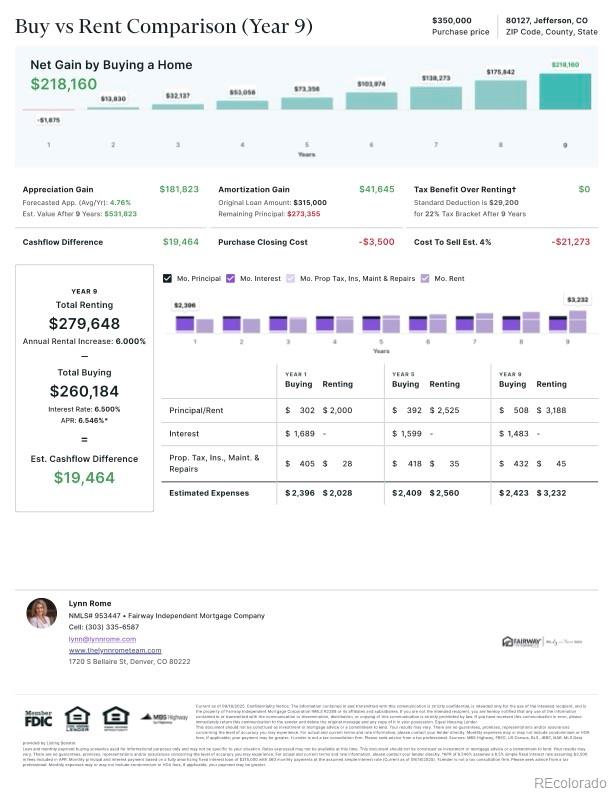Click the Est. Cashflow Difference $19,464 value
Image resolution: width=612 pixels, height=792 pixels.
coord(85,478)
